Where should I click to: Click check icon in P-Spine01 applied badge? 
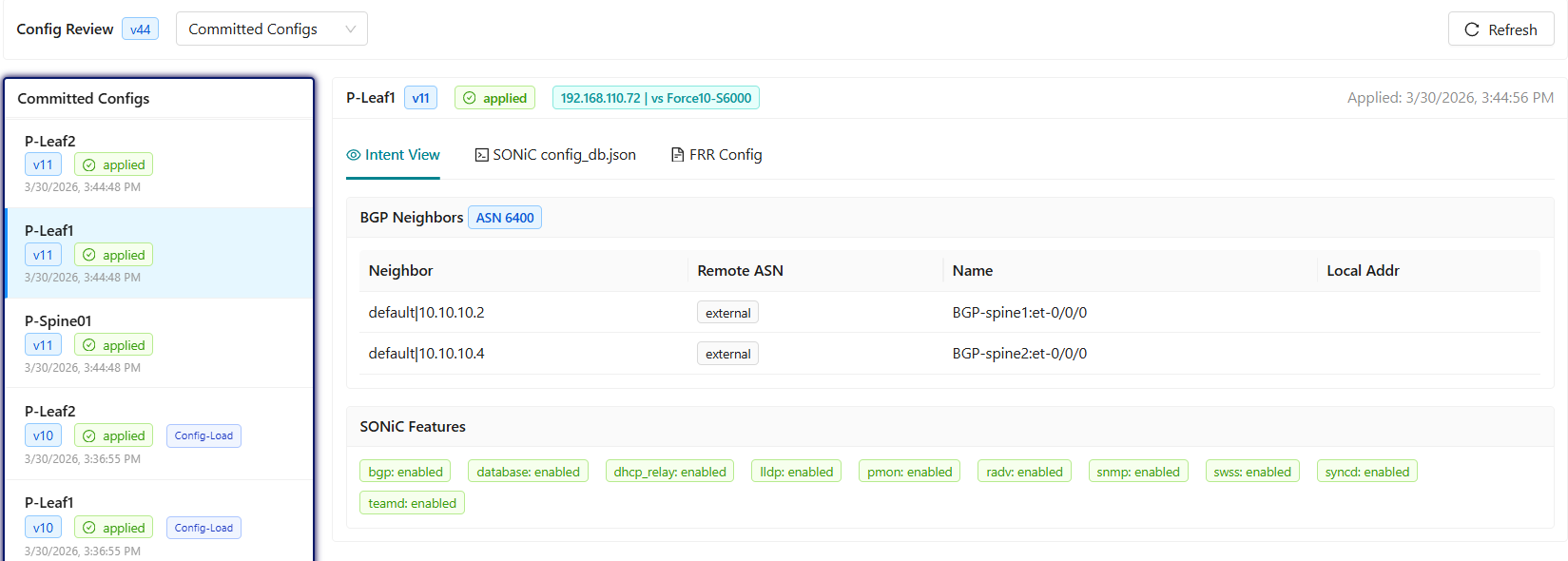tap(89, 345)
